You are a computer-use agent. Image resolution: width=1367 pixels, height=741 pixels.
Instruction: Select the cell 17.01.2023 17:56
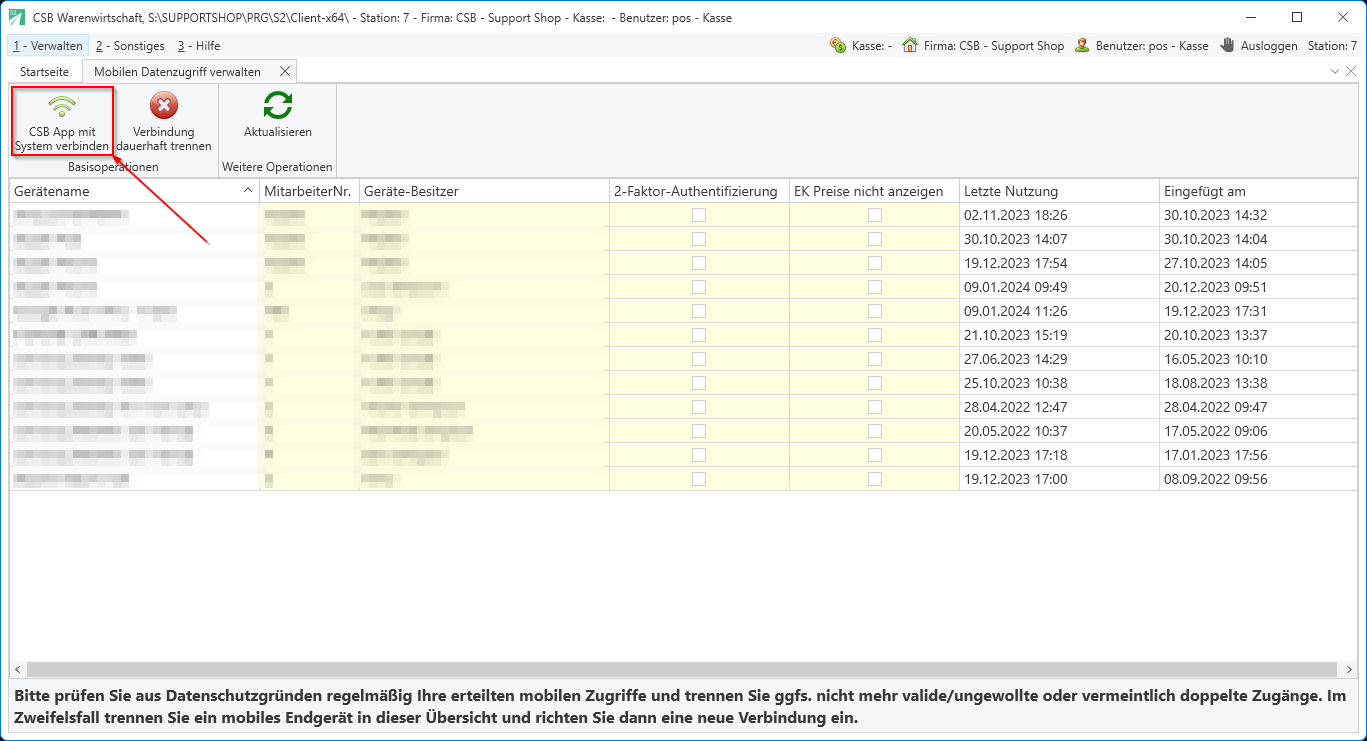click(x=1258, y=455)
